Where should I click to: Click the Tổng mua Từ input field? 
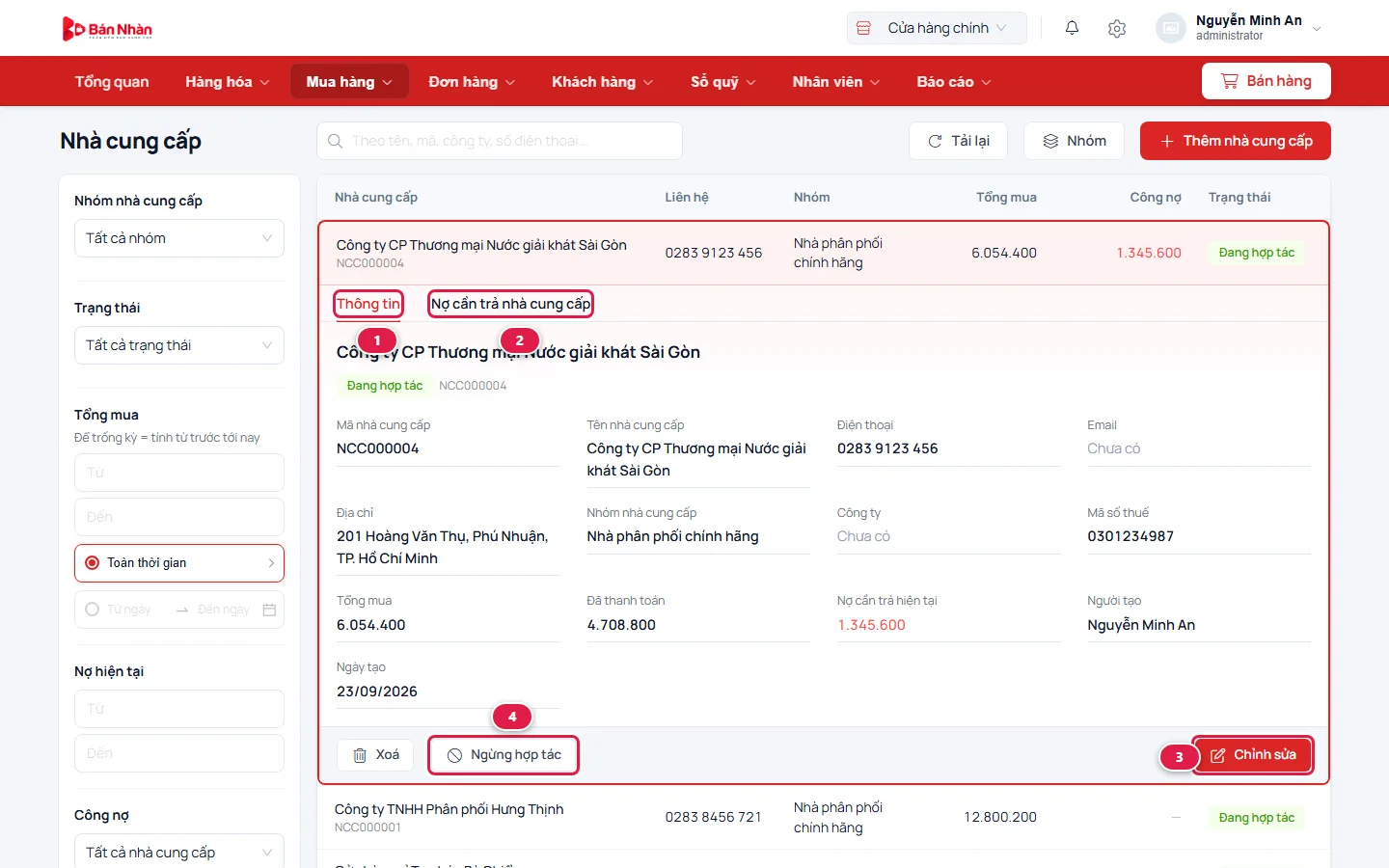point(179,473)
